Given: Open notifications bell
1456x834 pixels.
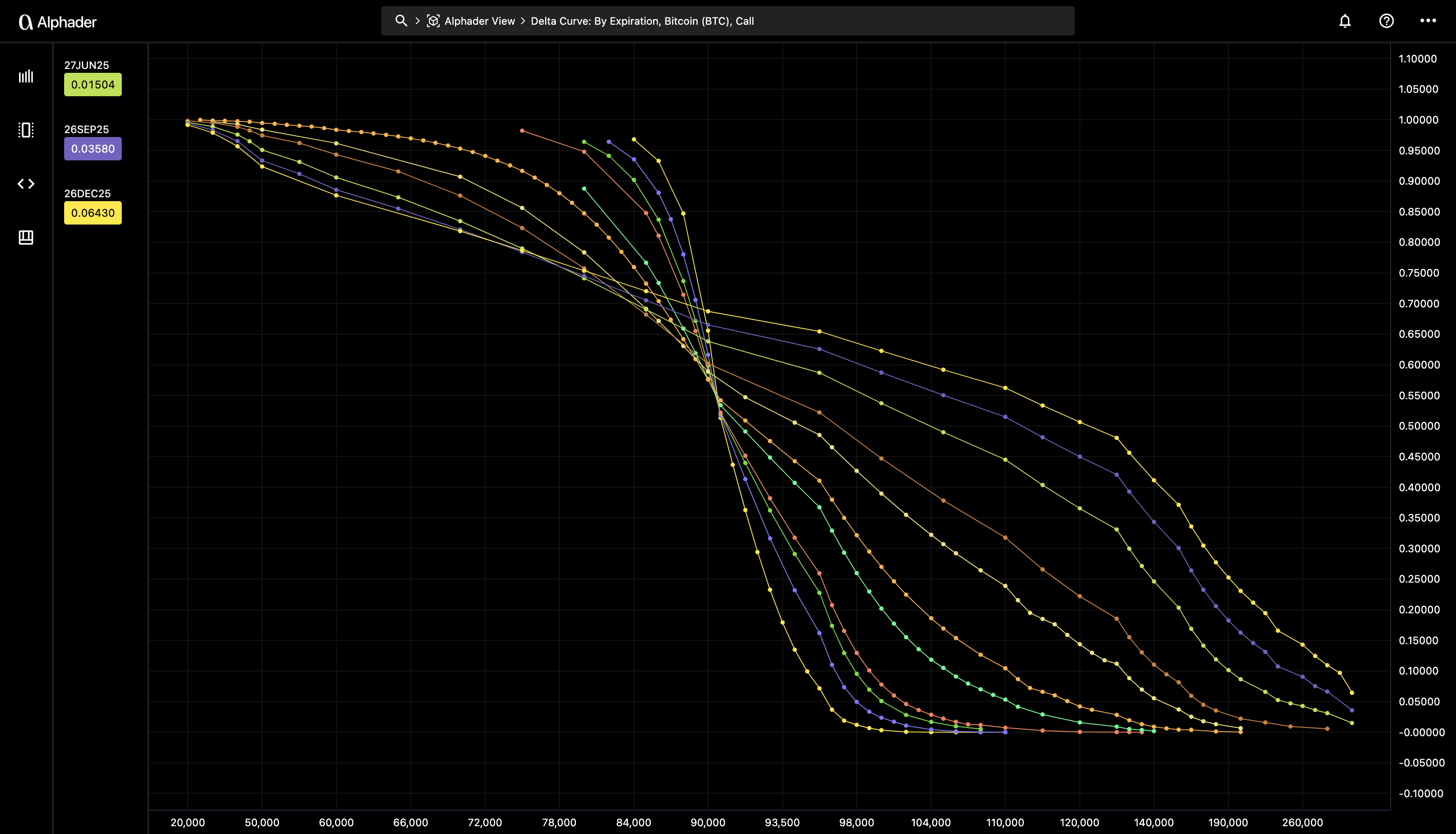Looking at the screenshot, I should click(1345, 21).
